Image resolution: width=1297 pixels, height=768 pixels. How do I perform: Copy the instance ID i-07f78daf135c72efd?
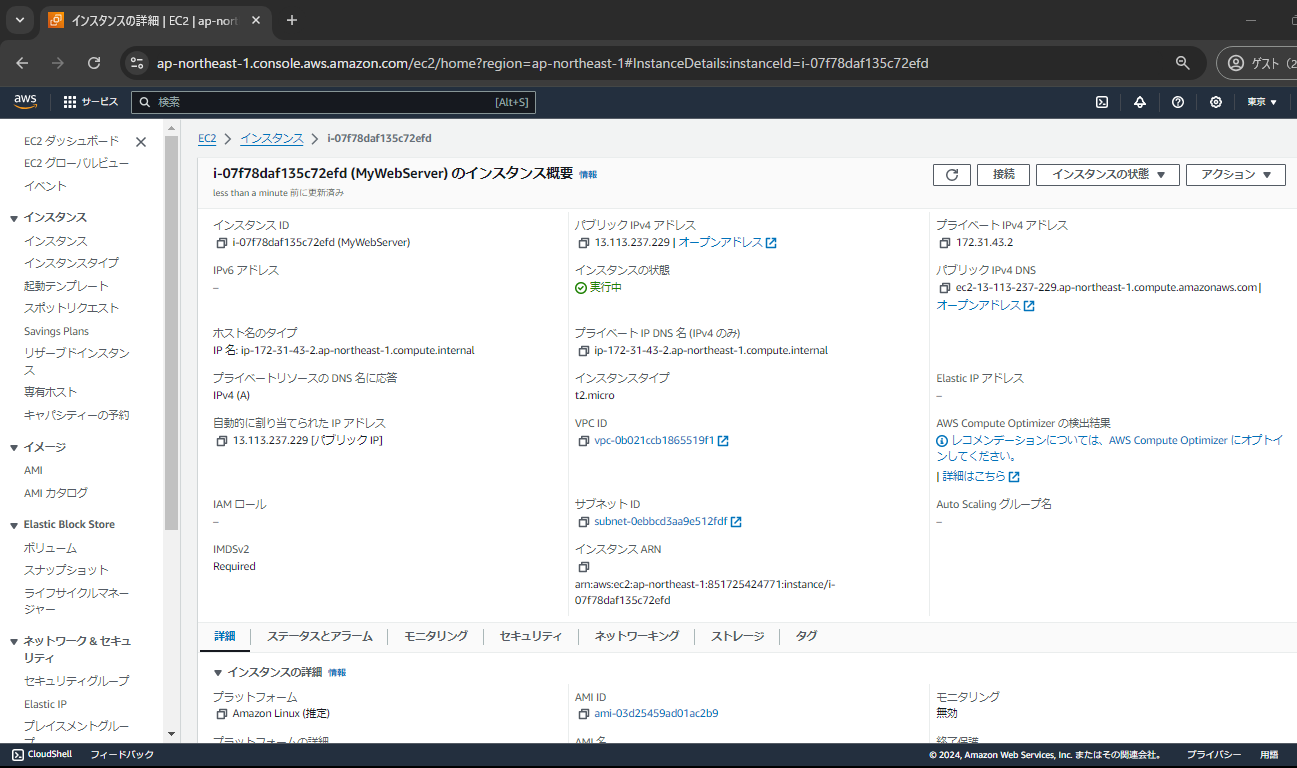click(221, 242)
